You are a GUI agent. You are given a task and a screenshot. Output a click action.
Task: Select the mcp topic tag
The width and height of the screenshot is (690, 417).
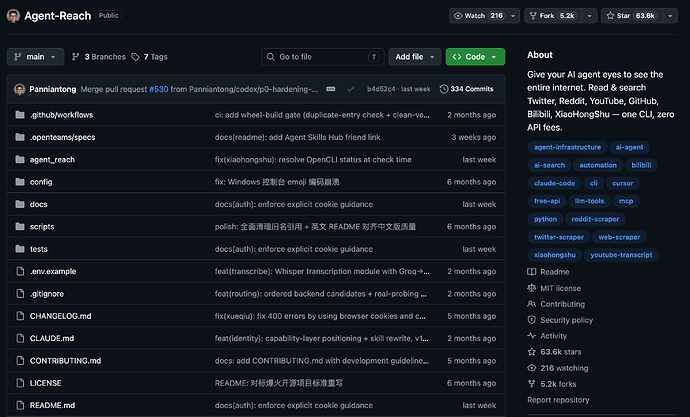point(626,201)
